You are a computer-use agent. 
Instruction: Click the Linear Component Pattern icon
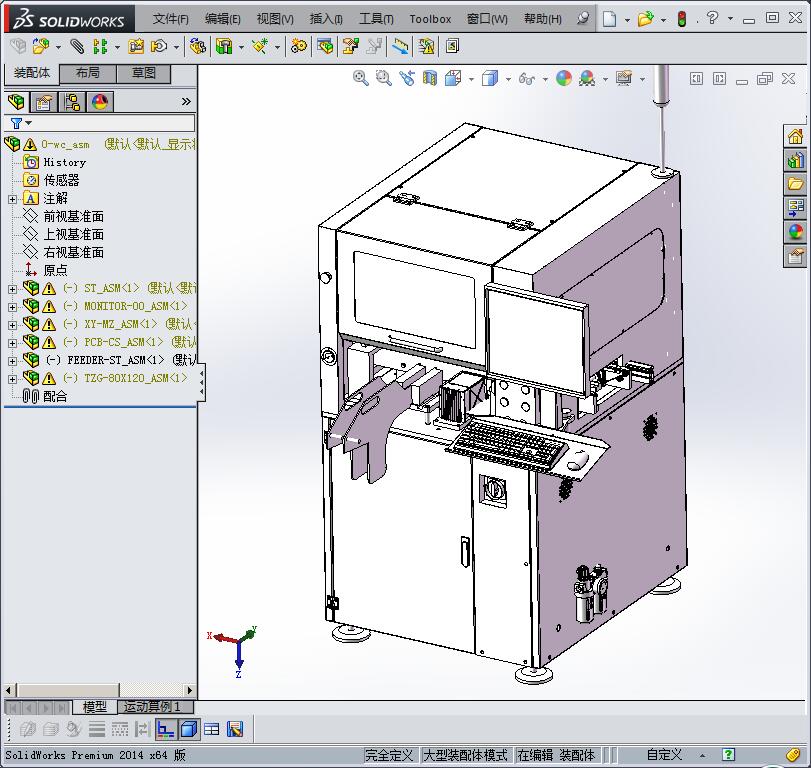[x=100, y=47]
